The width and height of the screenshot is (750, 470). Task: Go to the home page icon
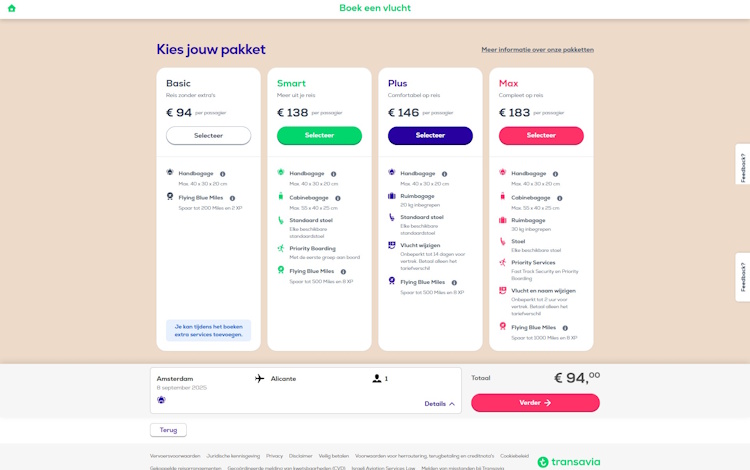[x=11, y=8]
